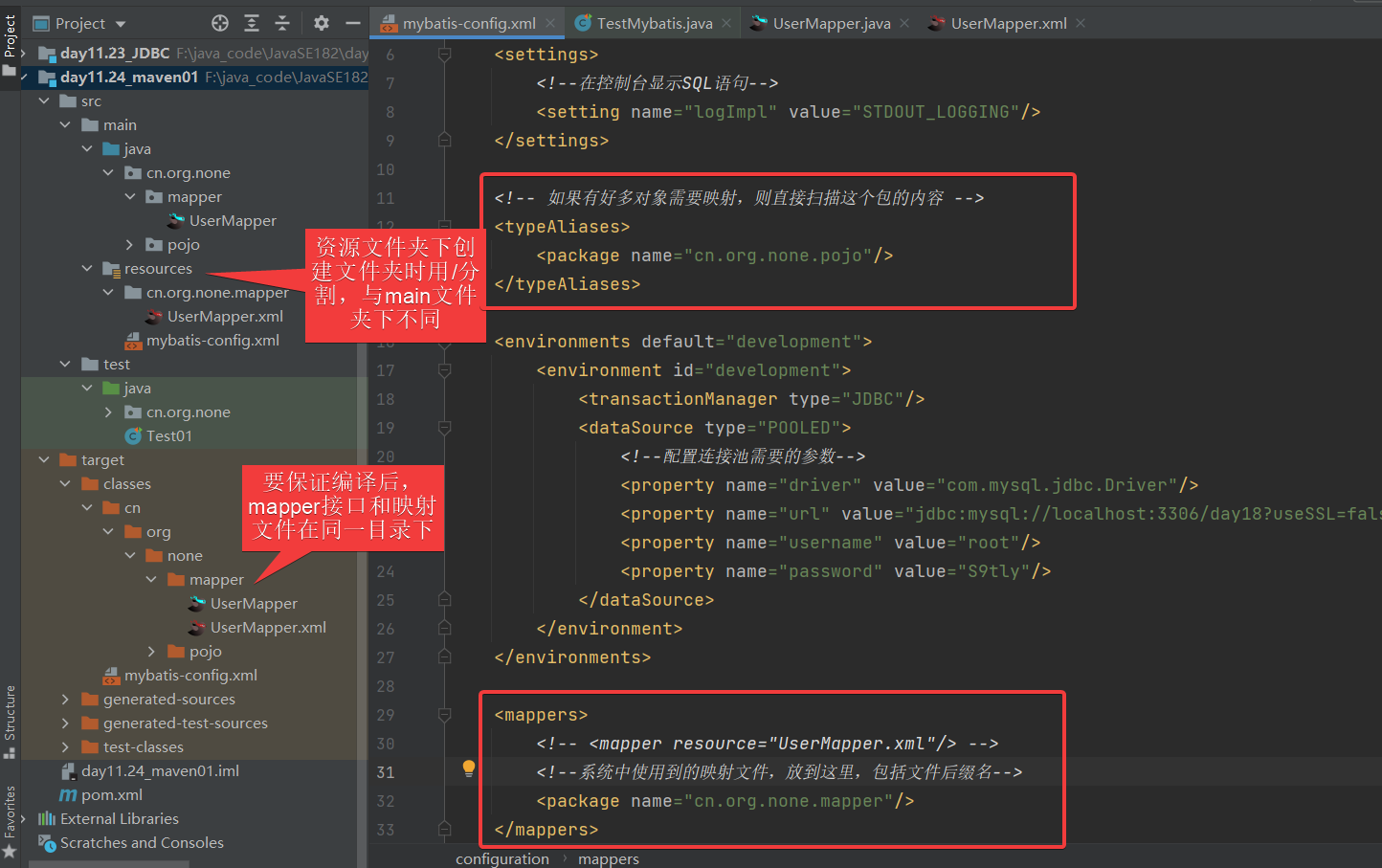Switch to the TestMybatis.java tab
Image resolution: width=1382 pixels, height=868 pixels.
click(x=654, y=23)
